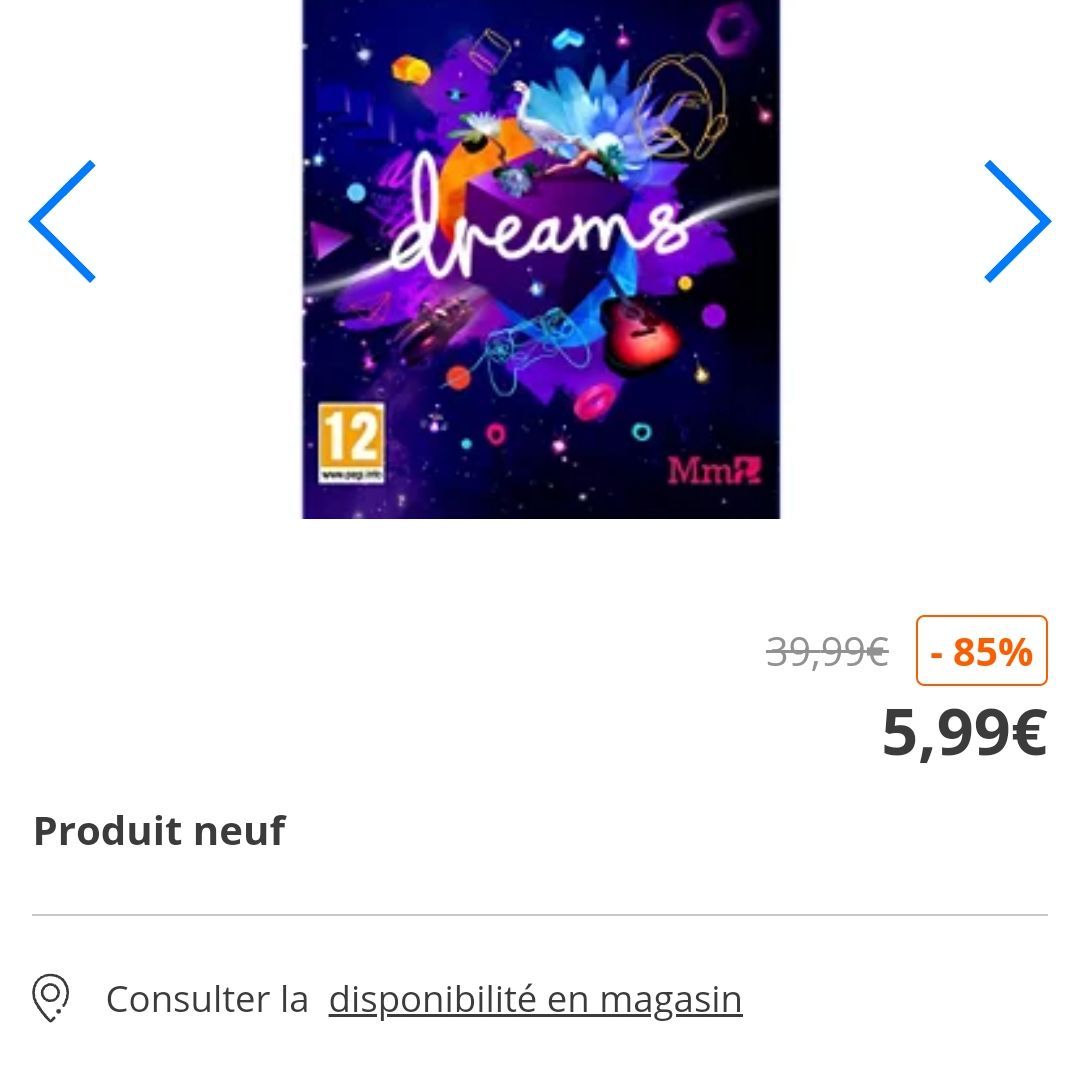Viewport: 1080px width, 1080px height.
Task: Click the 5,99€ current price
Action: tap(965, 732)
